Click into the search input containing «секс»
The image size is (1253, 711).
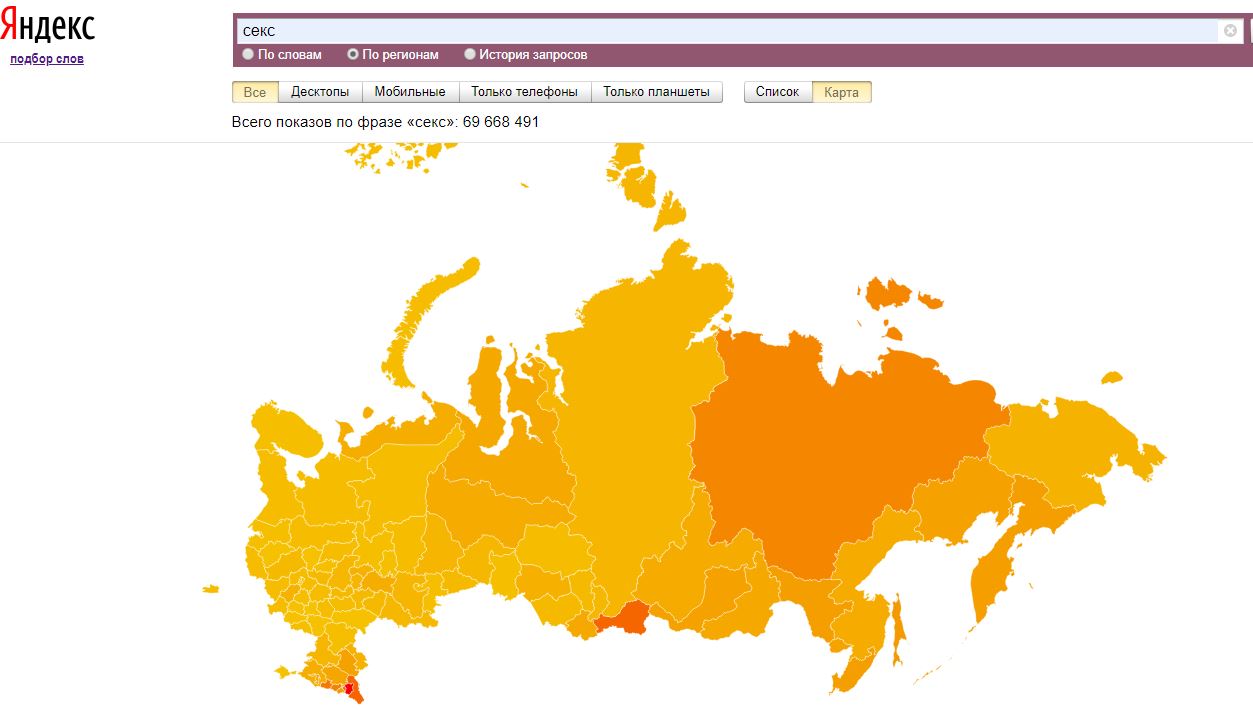[x=728, y=31]
